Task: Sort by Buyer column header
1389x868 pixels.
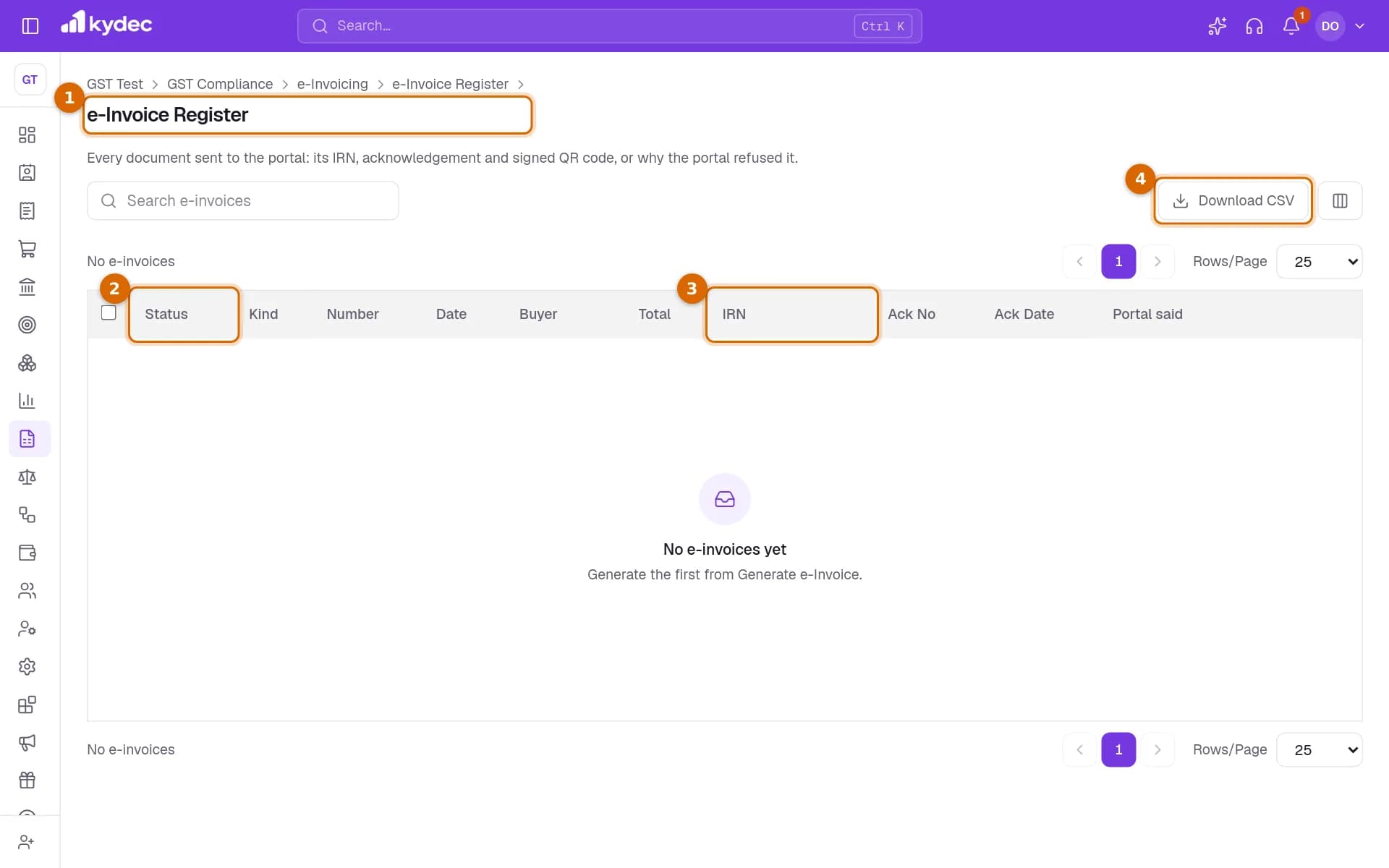Action: pyautogui.click(x=538, y=314)
